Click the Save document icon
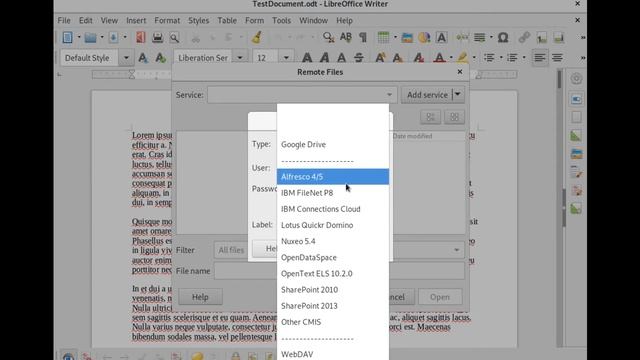The height and width of the screenshot is (360, 640). pyautogui.click(x=113, y=38)
